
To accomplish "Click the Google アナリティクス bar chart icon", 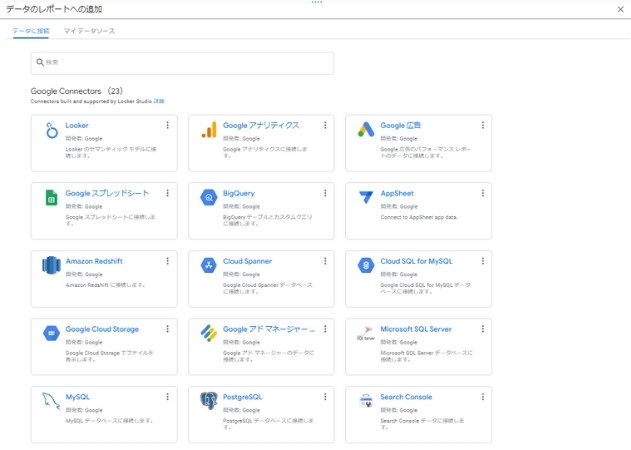I will 209,130.
